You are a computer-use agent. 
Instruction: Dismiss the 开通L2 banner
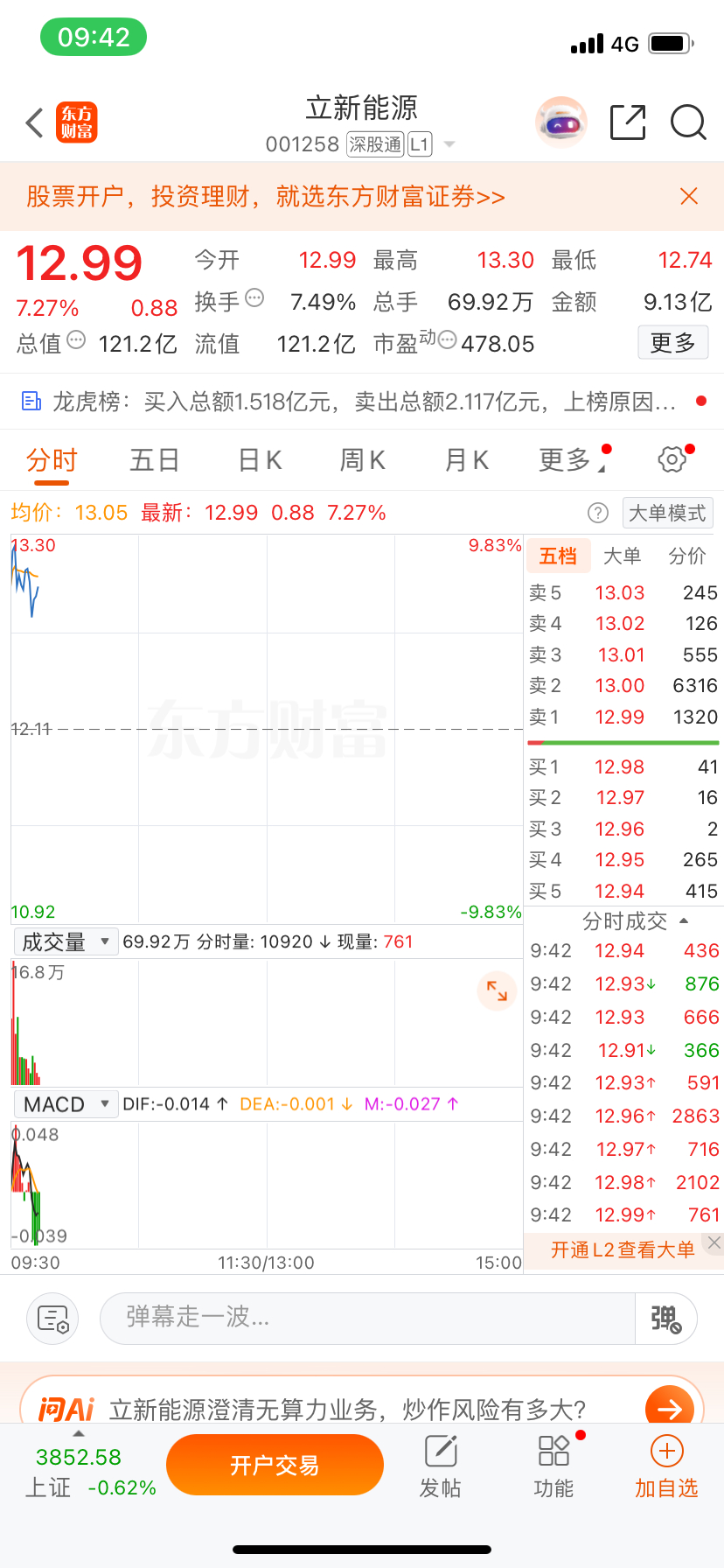pyautogui.click(x=714, y=1242)
